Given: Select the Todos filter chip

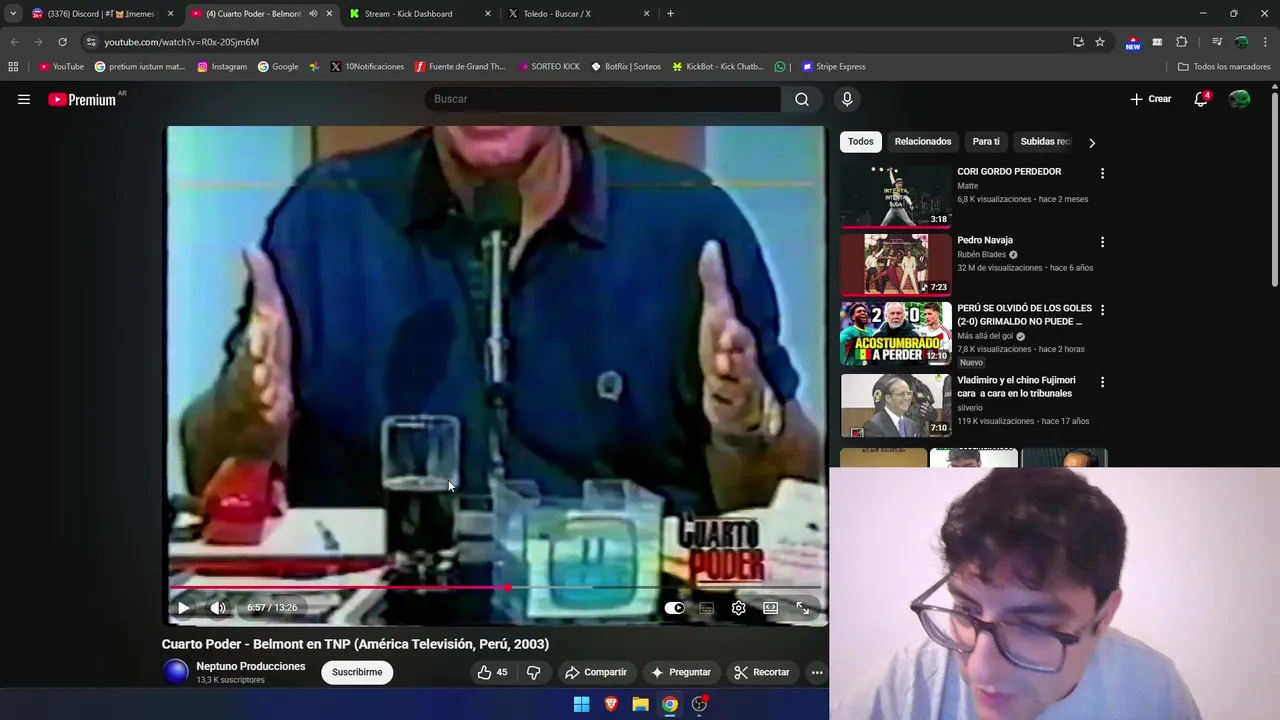Looking at the screenshot, I should pyautogui.click(x=861, y=142).
